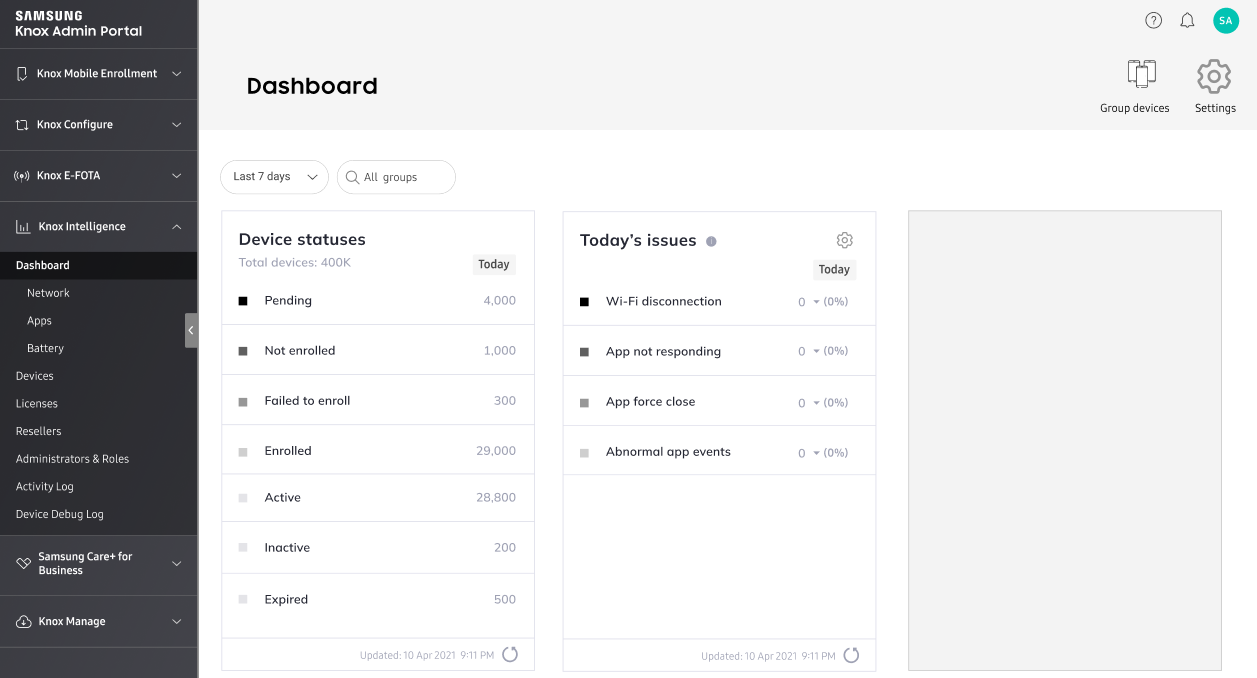Click the Expired status row
This screenshot has width=1257, height=678.
click(378, 600)
